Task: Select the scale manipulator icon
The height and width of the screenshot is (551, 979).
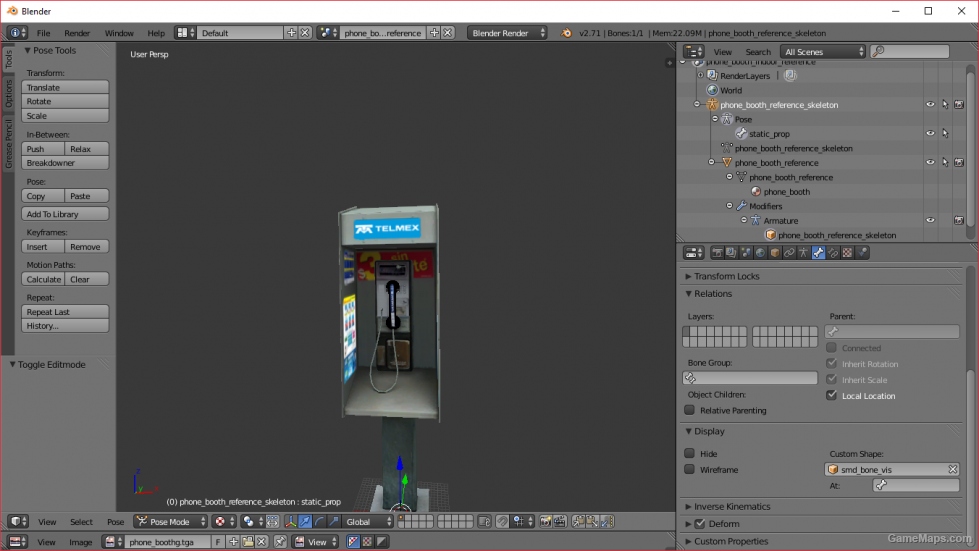Action: point(334,522)
